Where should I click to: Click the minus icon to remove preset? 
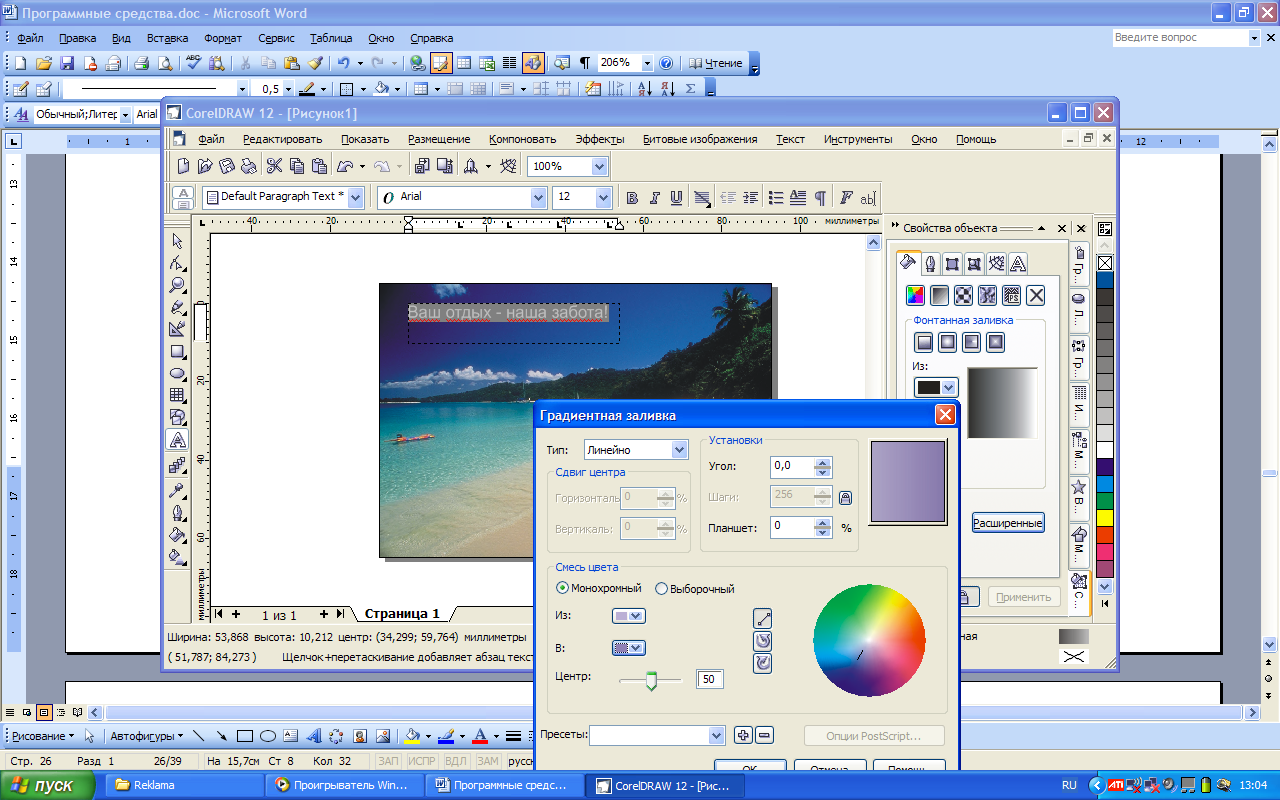[764, 735]
